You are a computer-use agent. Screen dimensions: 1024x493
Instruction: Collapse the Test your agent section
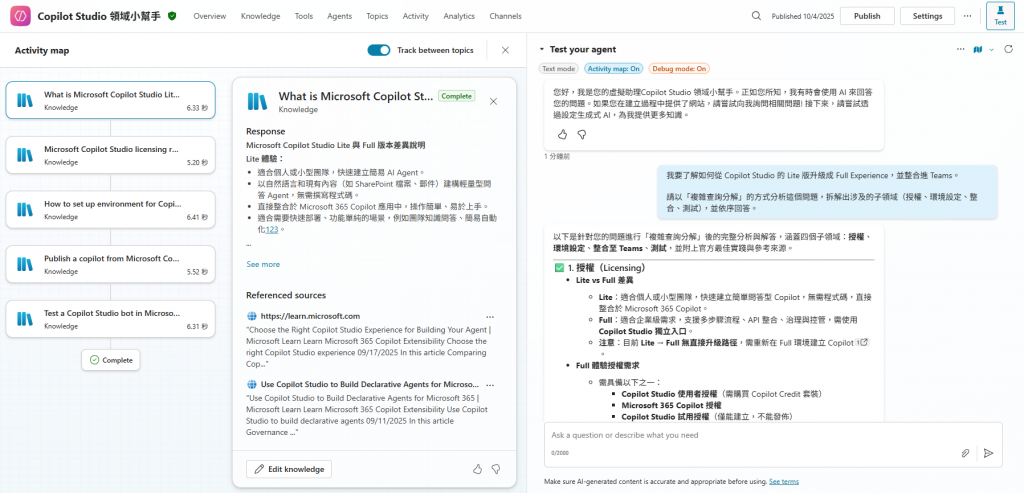(541, 49)
